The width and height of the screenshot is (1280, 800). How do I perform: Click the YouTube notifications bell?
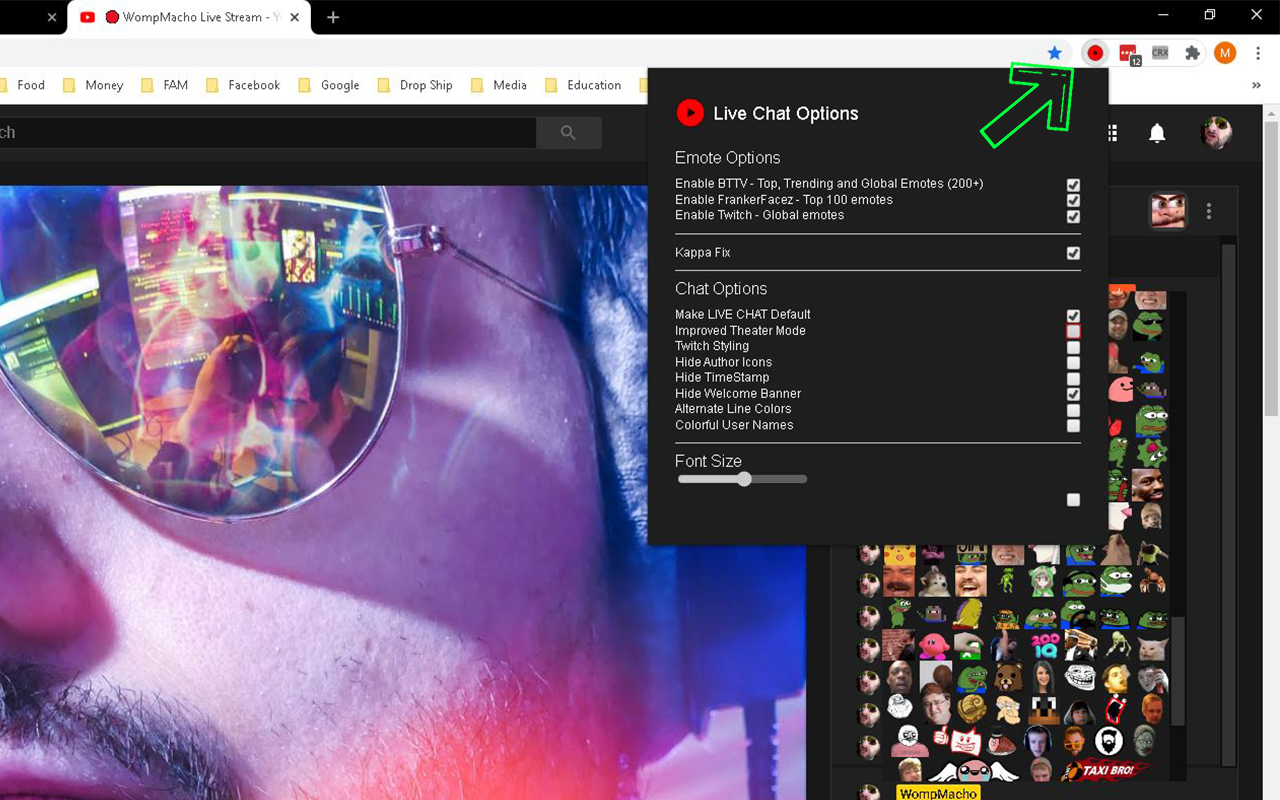click(x=1157, y=133)
